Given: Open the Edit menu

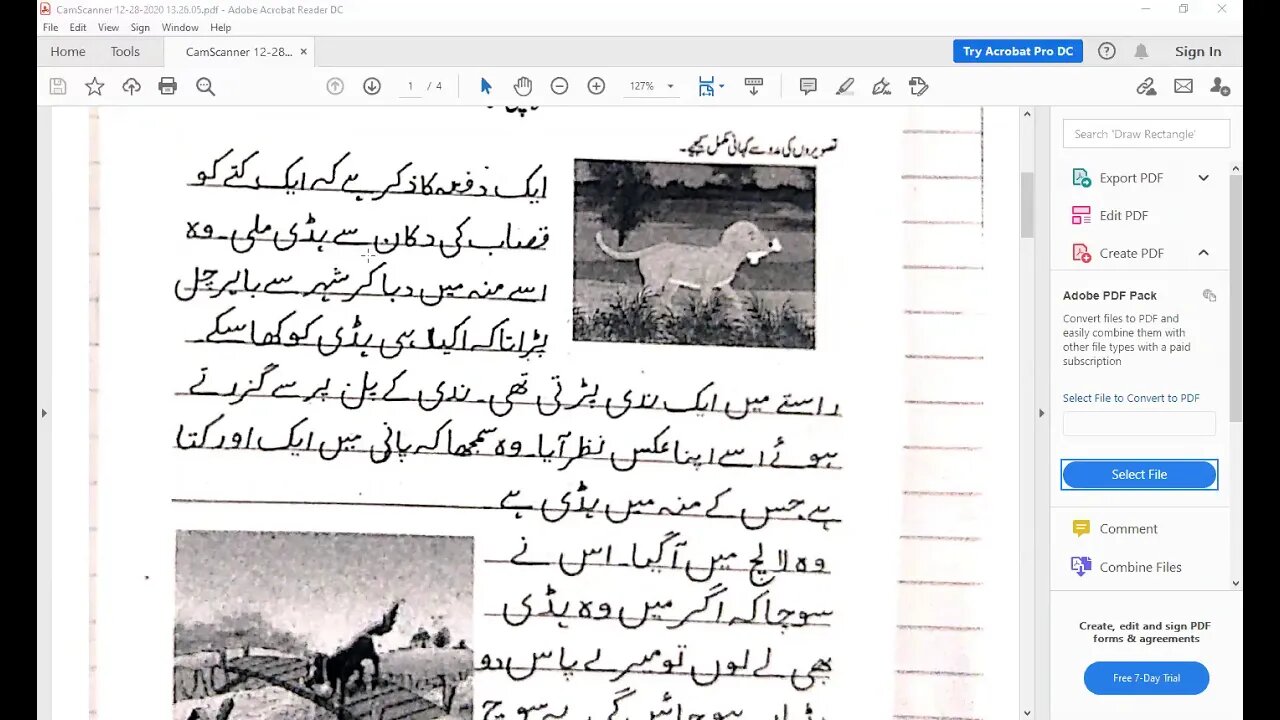Looking at the screenshot, I should (x=78, y=28).
